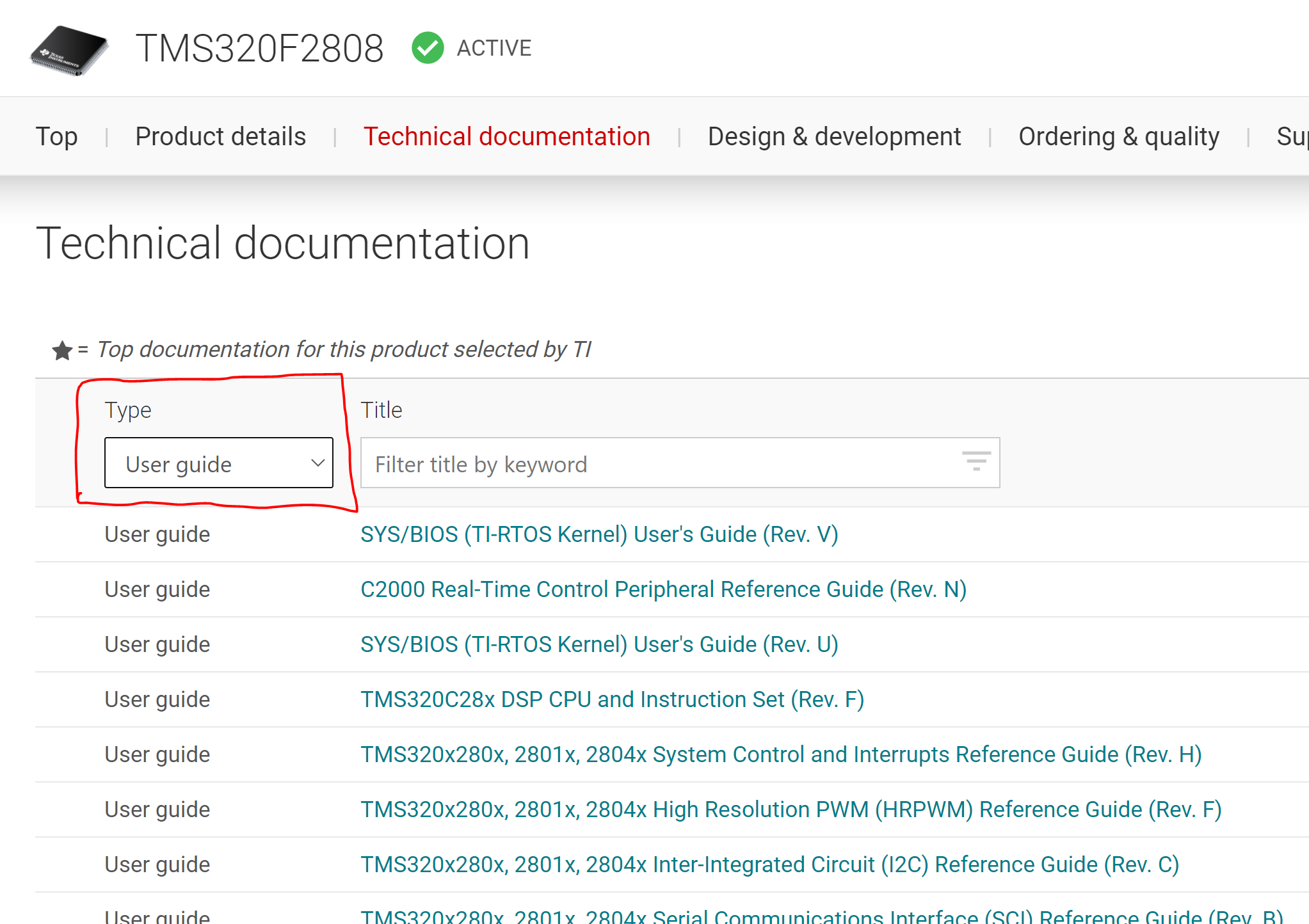Focus the Filter title by keyword field

click(x=680, y=463)
